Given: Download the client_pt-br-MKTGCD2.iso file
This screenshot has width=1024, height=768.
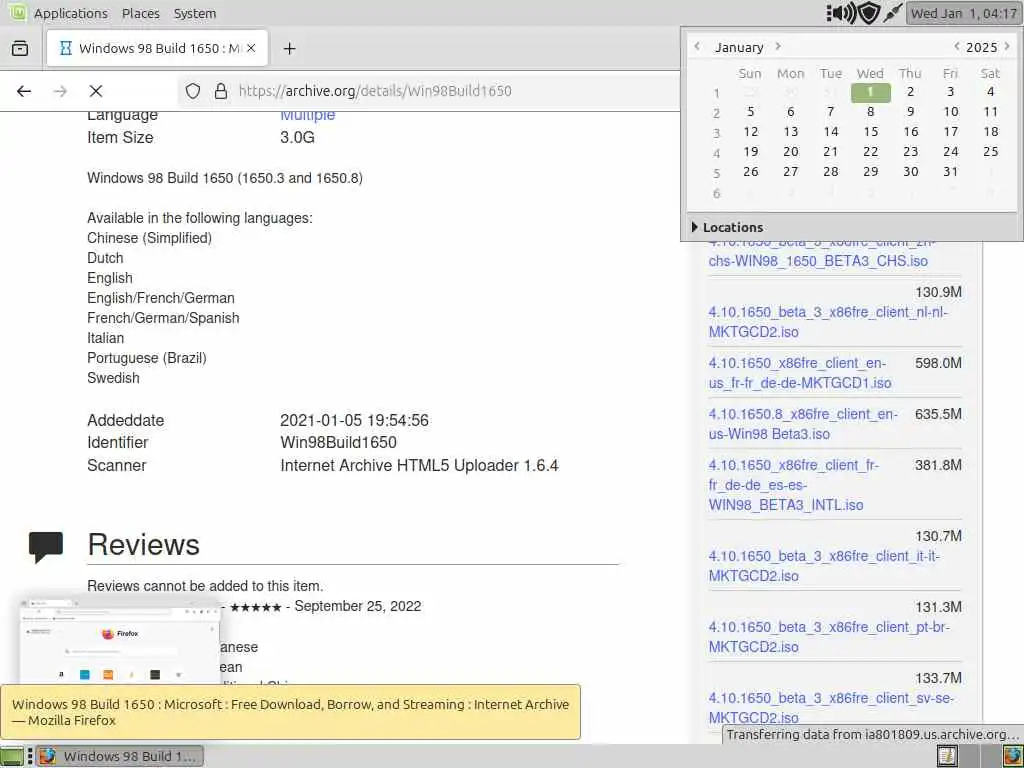Looking at the screenshot, I should 829,637.
